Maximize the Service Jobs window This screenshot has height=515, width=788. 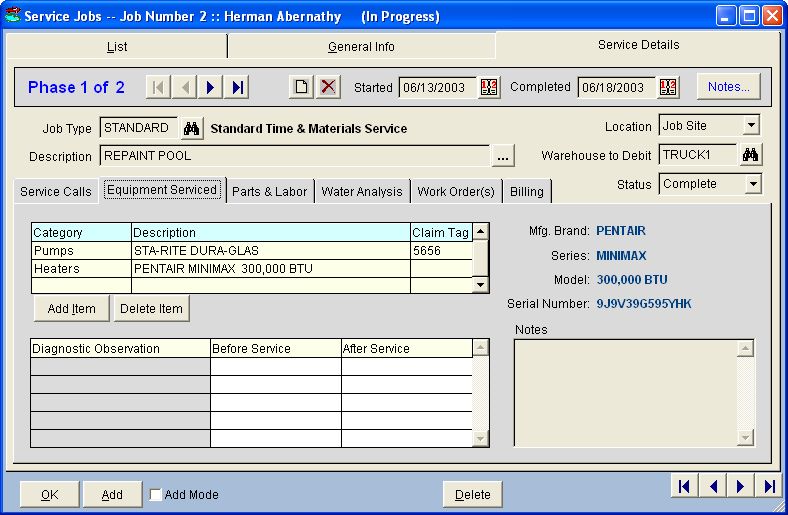749,16
